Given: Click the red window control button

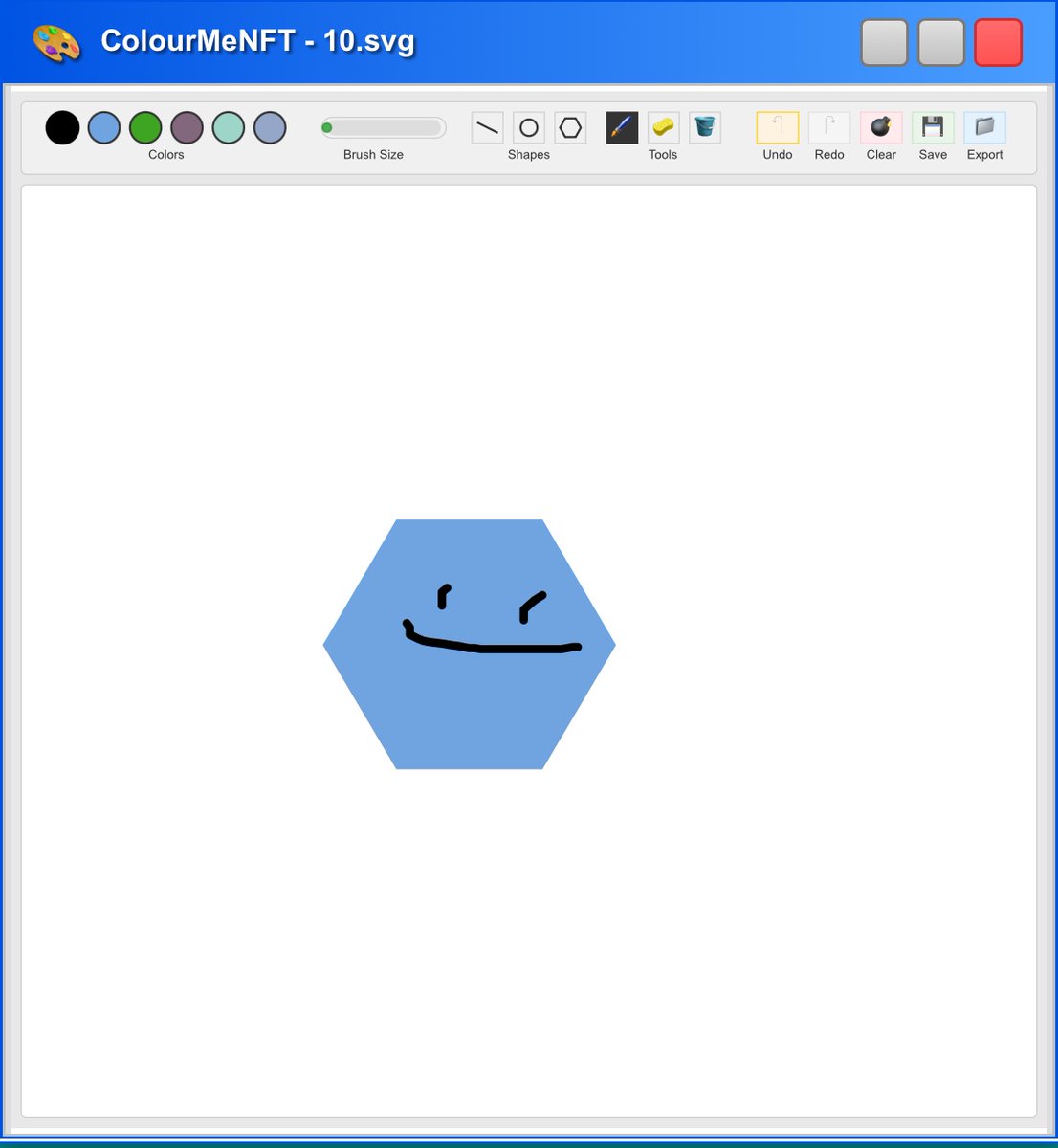Looking at the screenshot, I should [997, 41].
